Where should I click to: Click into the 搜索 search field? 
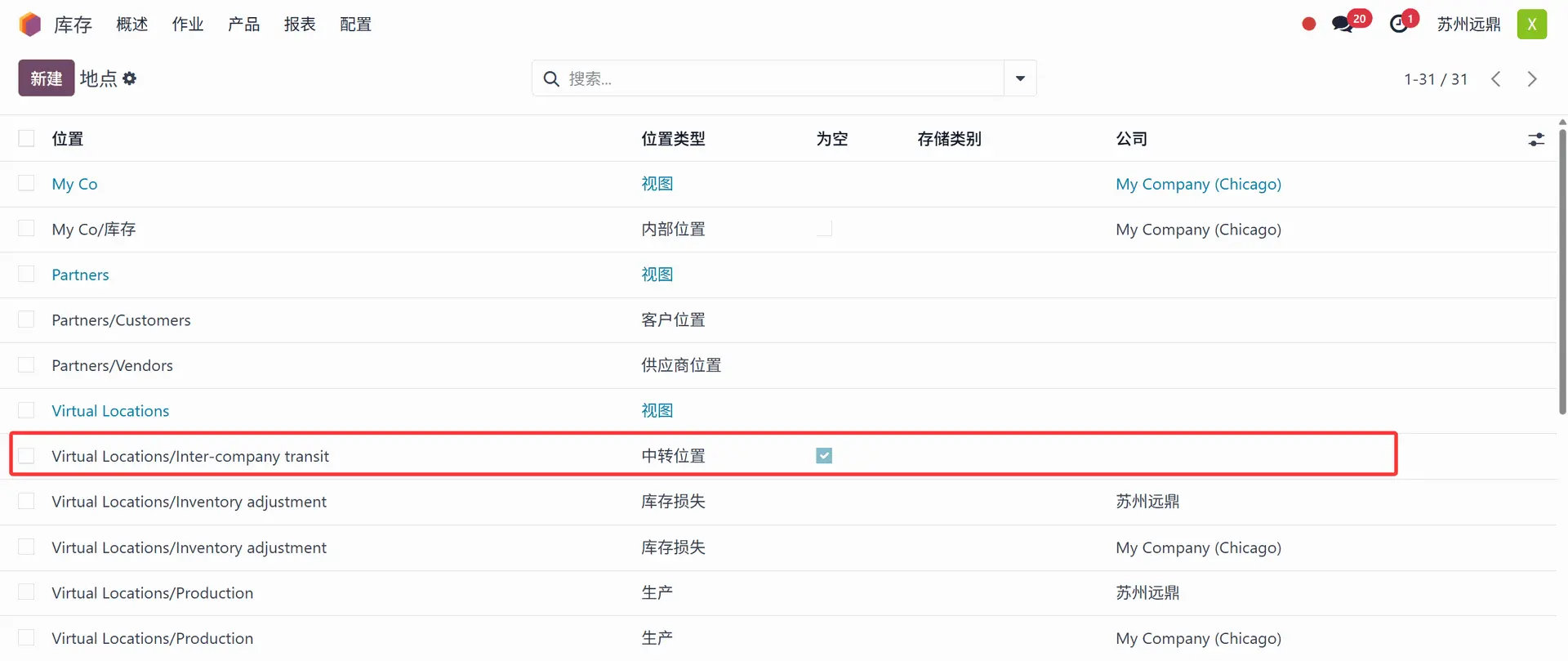pyautogui.click(x=776, y=78)
